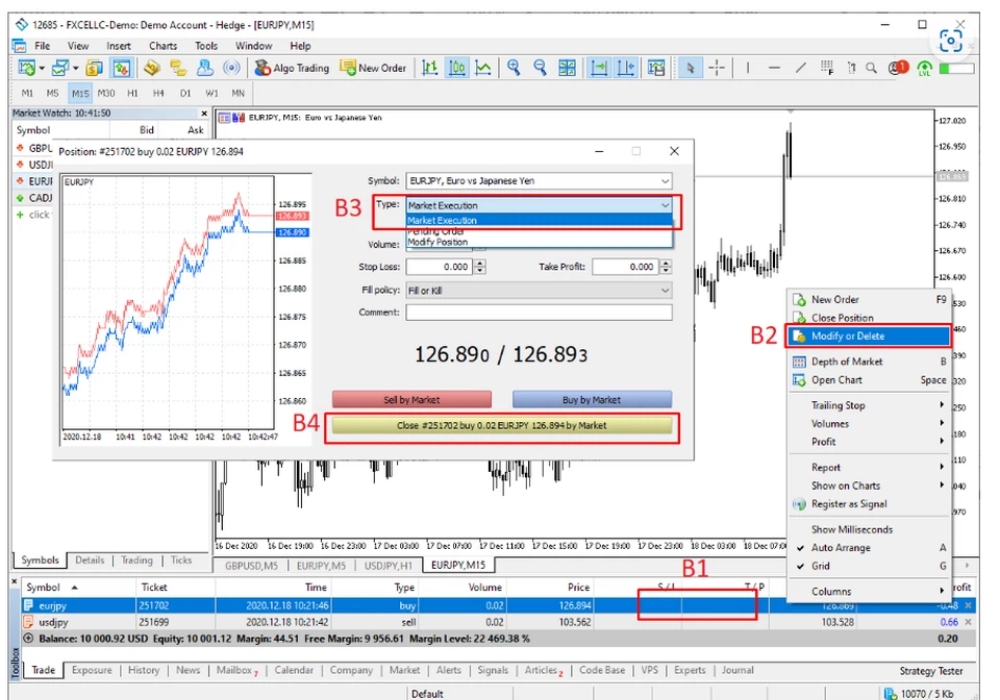Click the tile windows grid icon
Image resolution: width=1000 pixels, height=700 pixels.
point(567,68)
